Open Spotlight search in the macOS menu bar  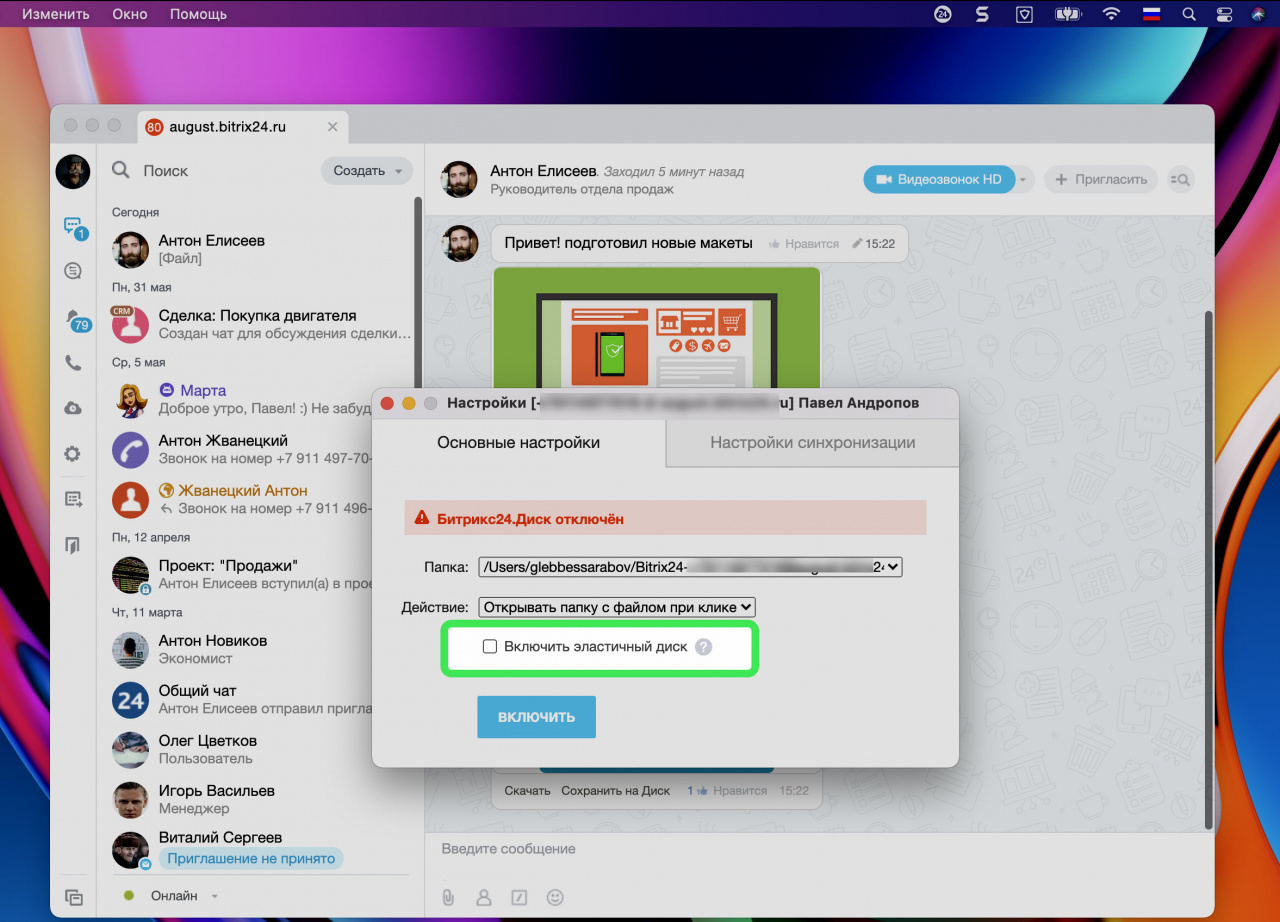(x=1189, y=14)
